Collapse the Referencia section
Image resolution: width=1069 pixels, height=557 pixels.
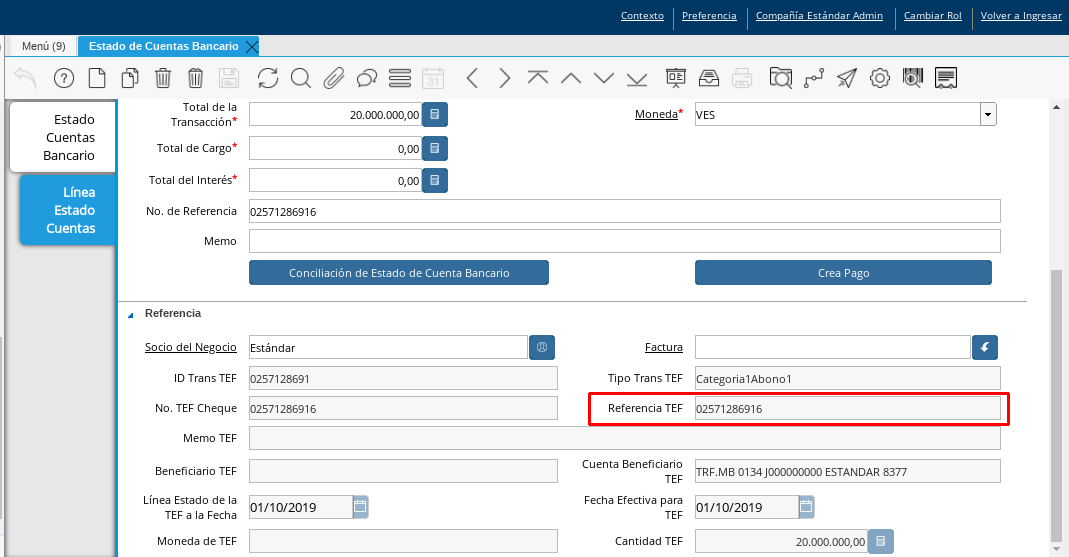tap(130, 314)
